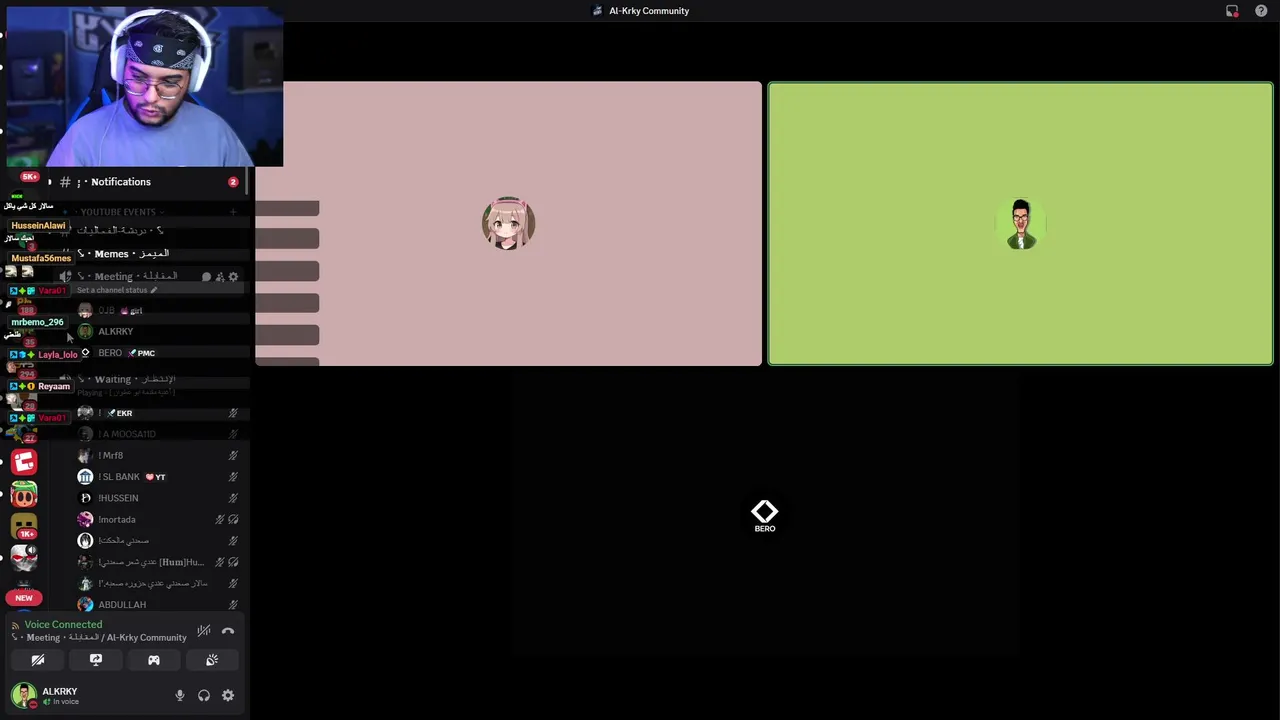
Task: Add a channel to YOUTUBE EVENTS
Action: [x=233, y=212]
